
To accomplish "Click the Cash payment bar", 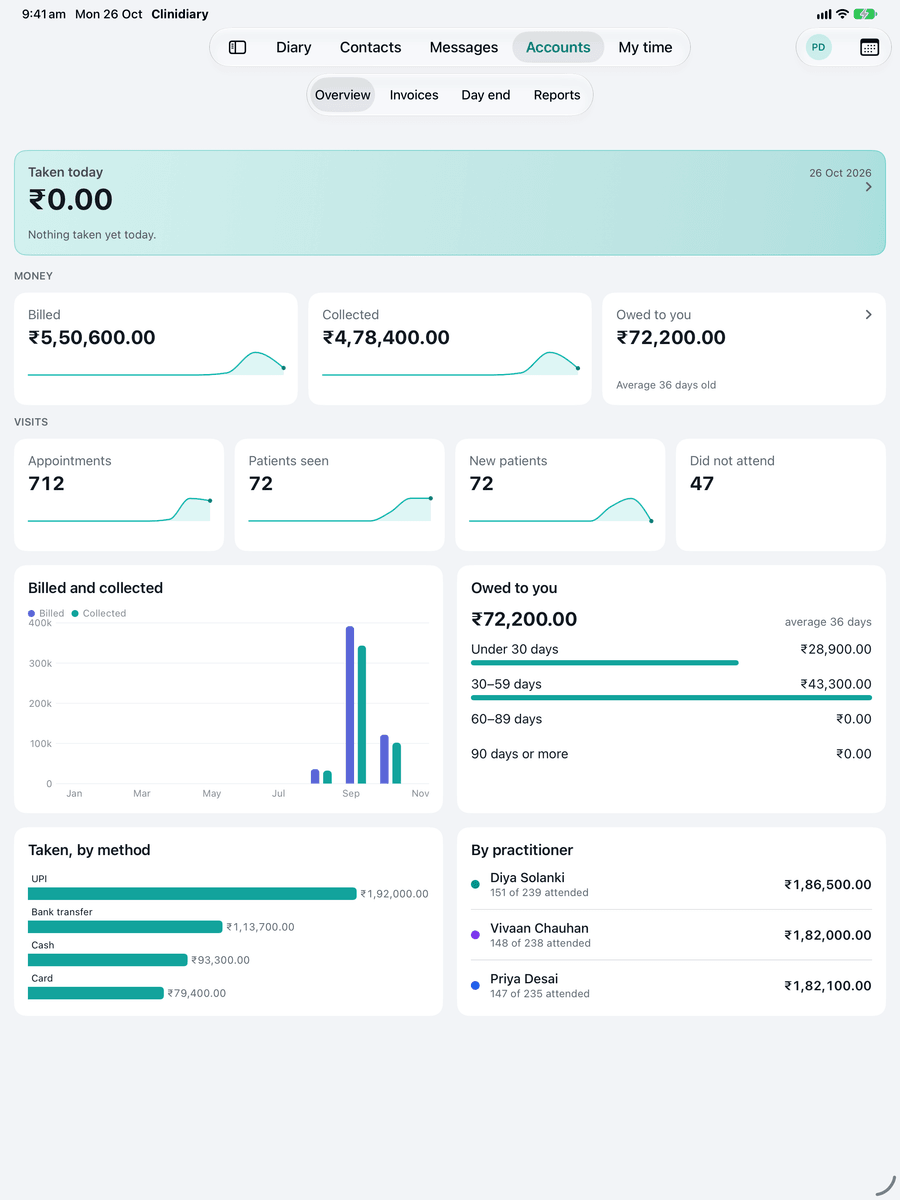I will coord(108,960).
